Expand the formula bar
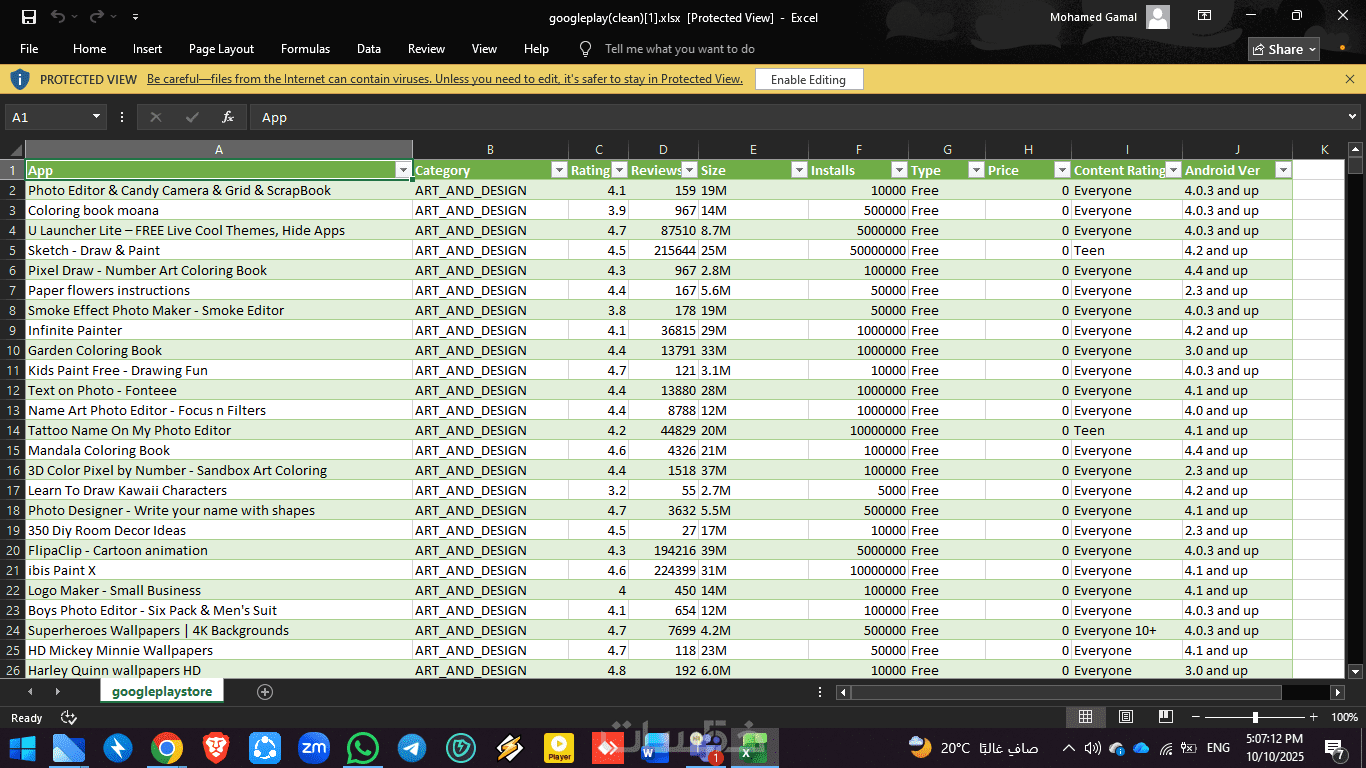This screenshot has width=1366, height=768. pyautogui.click(x=1353, y=117)
